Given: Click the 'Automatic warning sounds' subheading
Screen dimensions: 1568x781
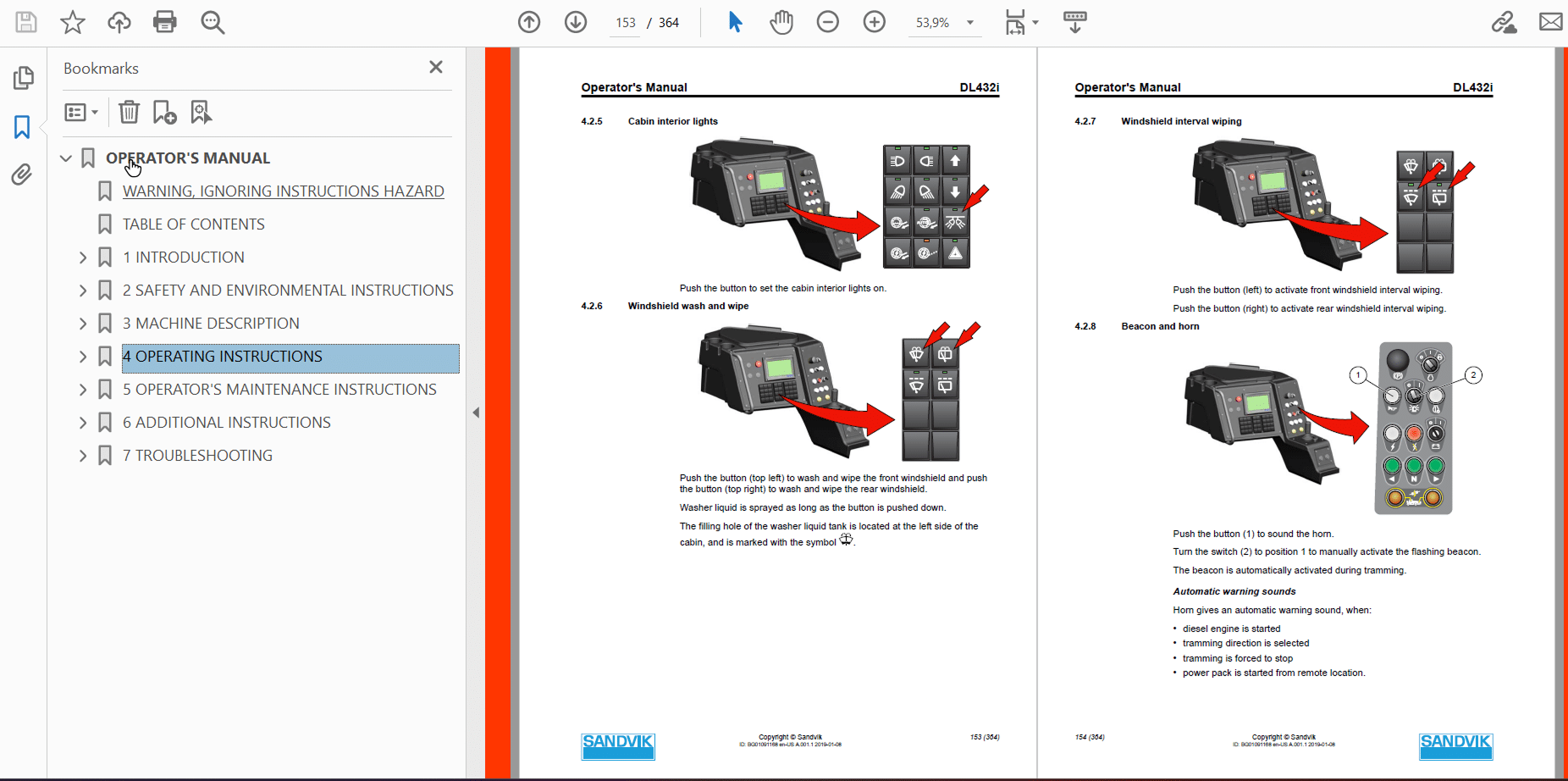Looking at the screenshot, I should [x=1234, y=591].
